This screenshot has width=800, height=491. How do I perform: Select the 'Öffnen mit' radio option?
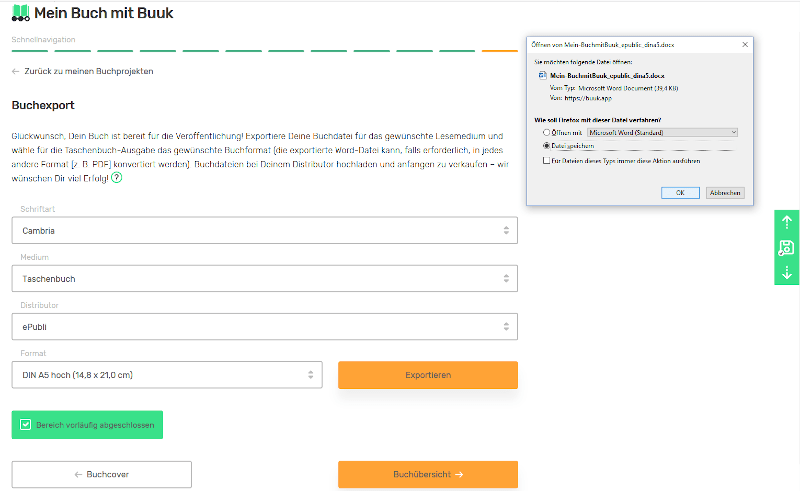tap(546, 132)
